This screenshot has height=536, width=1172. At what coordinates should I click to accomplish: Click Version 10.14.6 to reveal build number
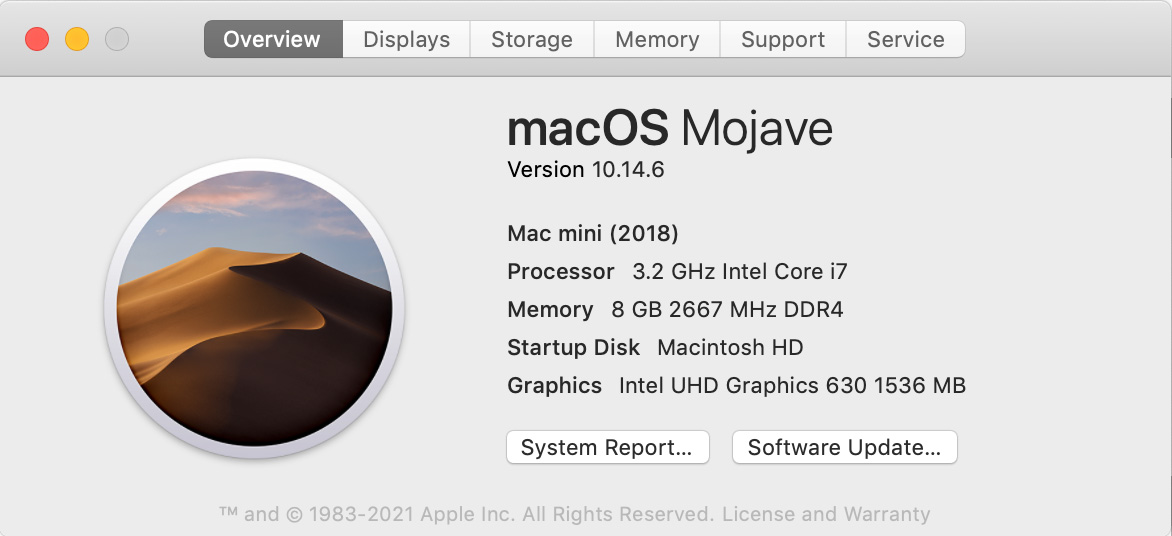tap(585, 170)
